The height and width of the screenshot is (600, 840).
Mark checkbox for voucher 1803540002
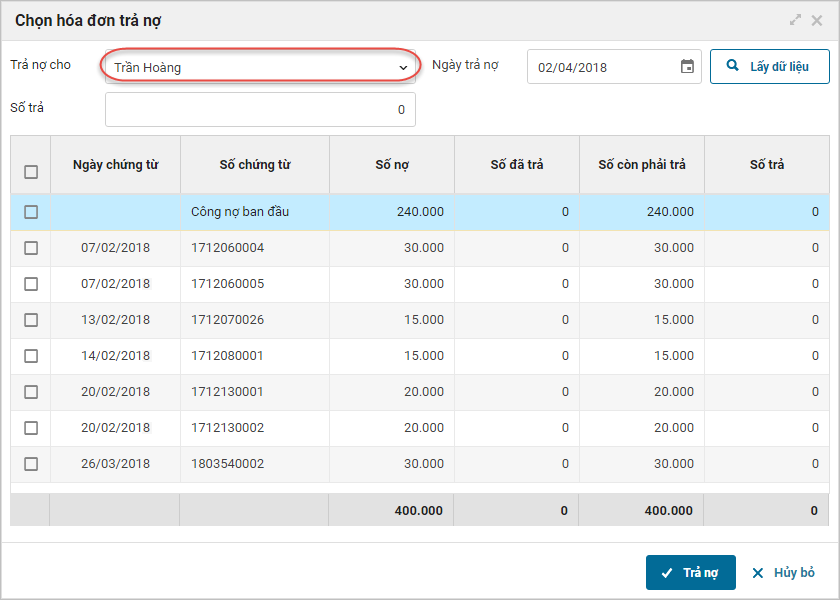[31, 464]
